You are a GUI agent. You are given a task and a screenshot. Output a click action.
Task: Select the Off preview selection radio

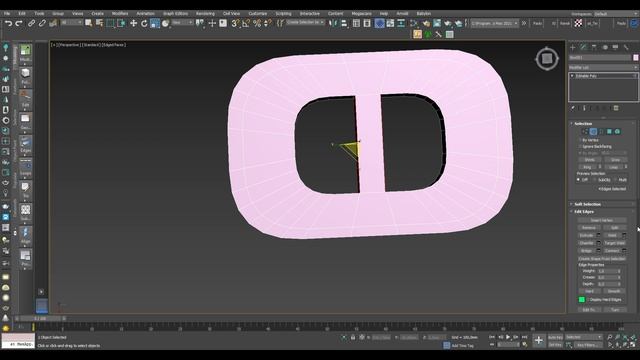(x=578, y=180)
